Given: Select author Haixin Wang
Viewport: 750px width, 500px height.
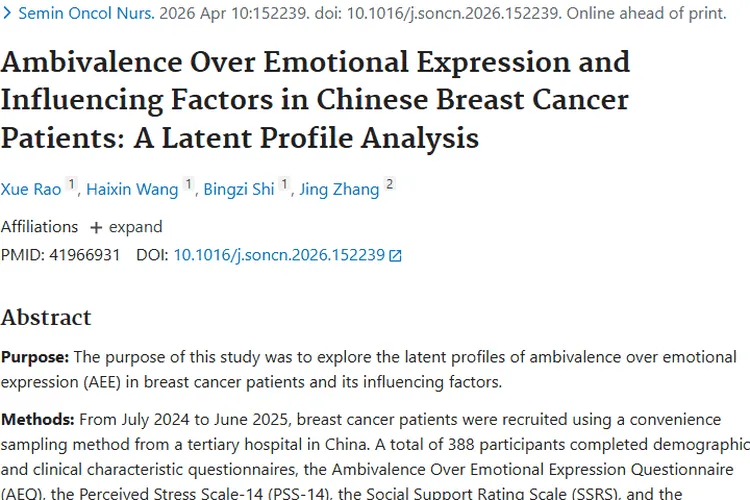Looking at the screenshot, I should 132,189.
